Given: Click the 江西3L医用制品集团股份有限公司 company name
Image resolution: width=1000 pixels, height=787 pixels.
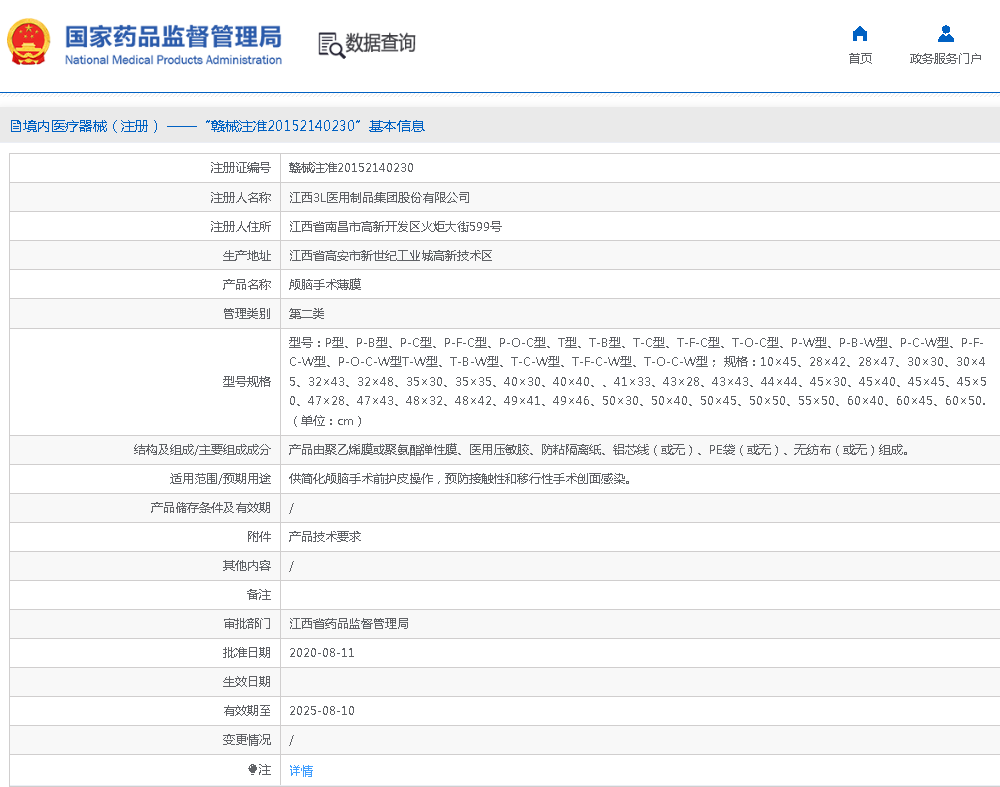Looking at the screenshot, I should tap(381, 196).
